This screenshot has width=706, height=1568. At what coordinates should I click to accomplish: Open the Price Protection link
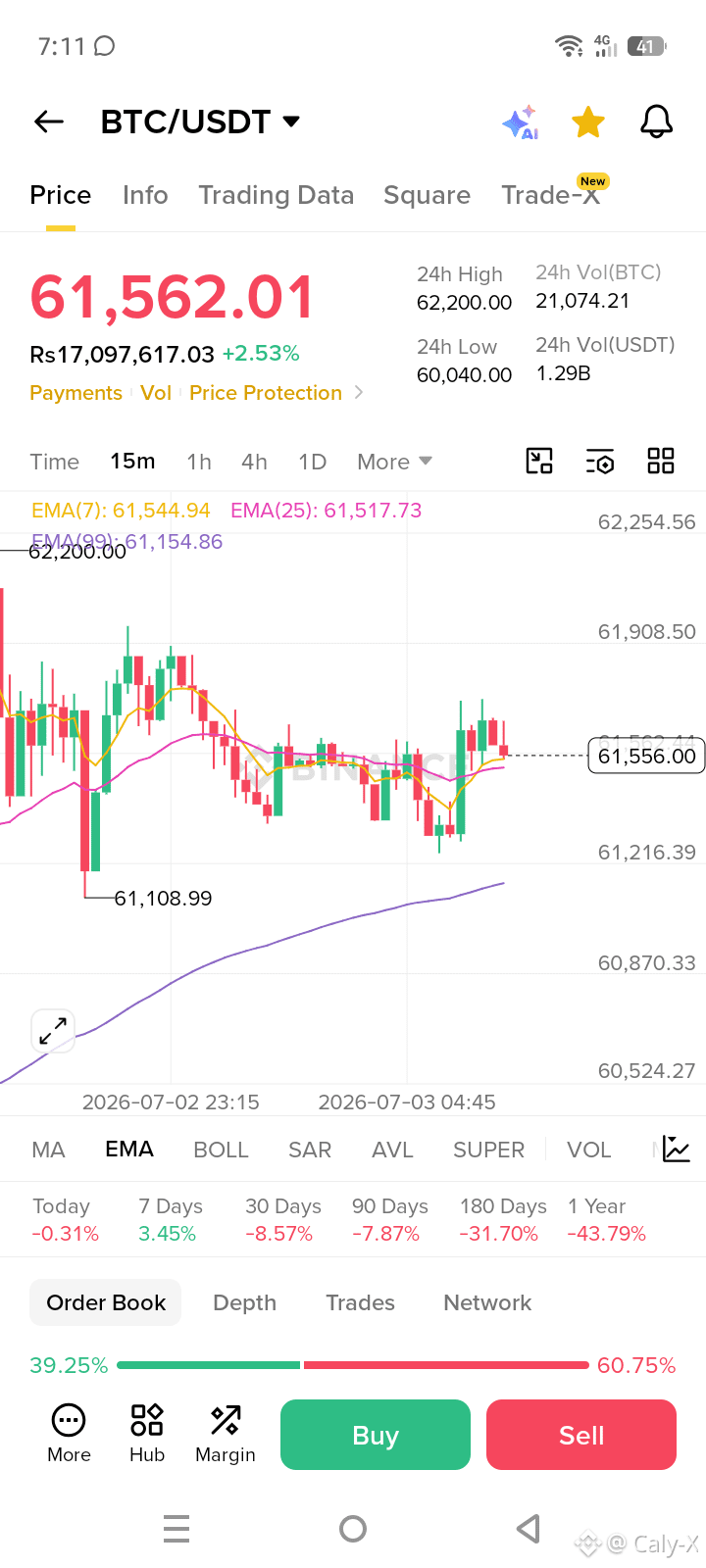click(266, 393)
